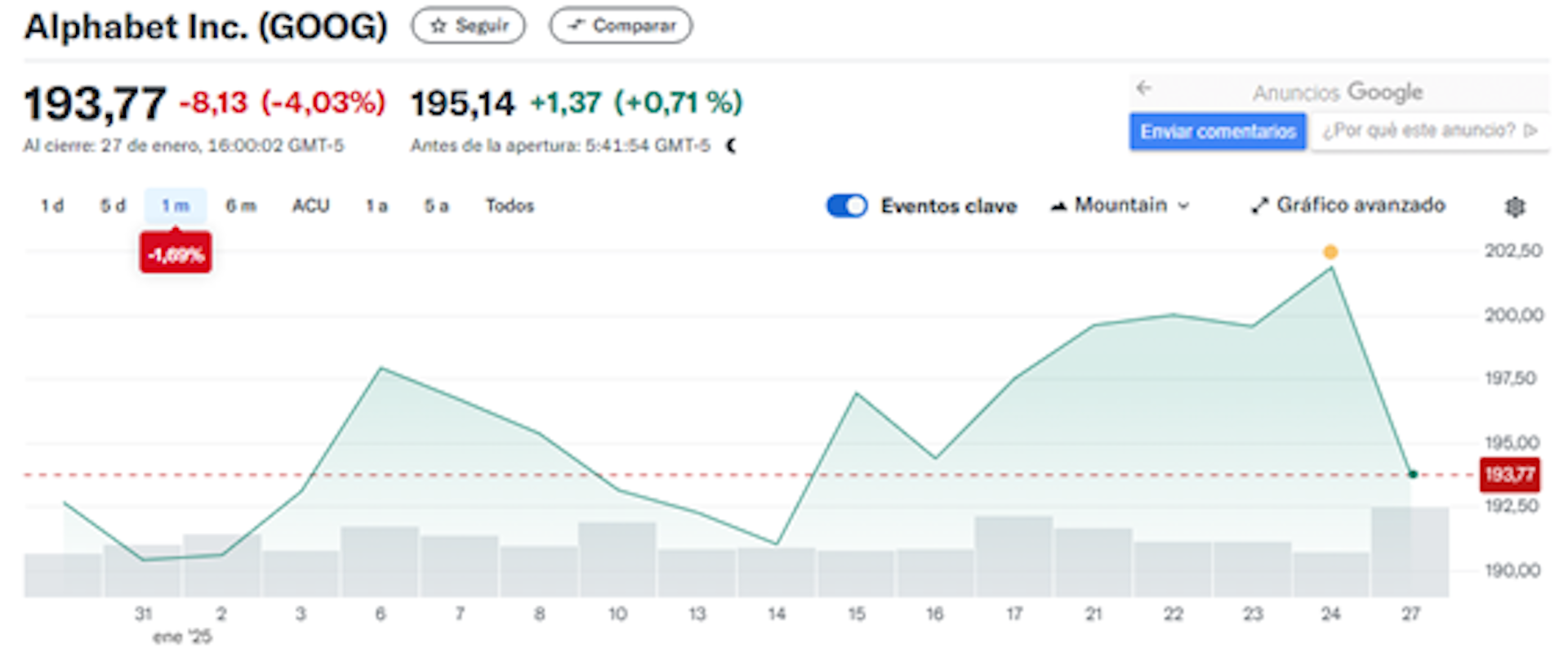Select the 1 d time range
This screenshot has width=1568, height=653.
pyautogui.click(x=52, y=206)
